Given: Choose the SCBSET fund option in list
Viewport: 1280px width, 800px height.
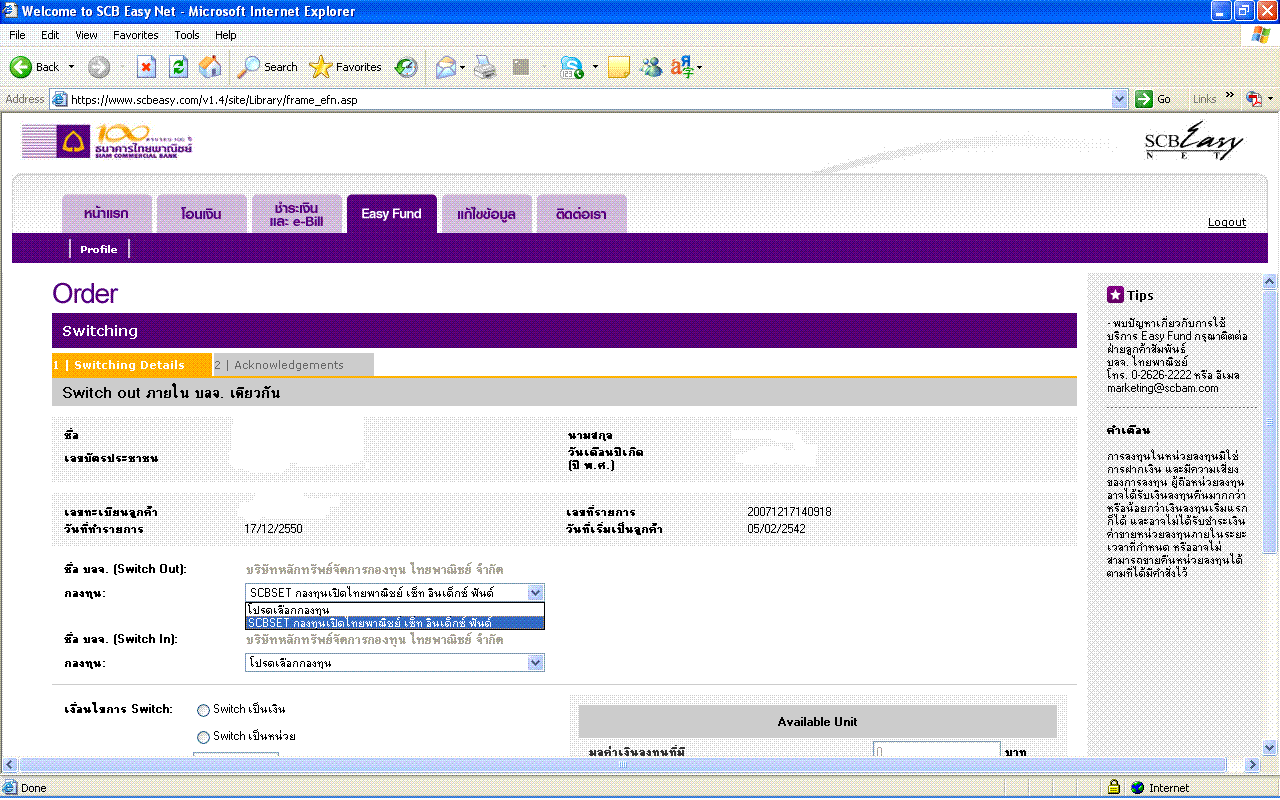Looking at the screenshot, I should coord(395,623).
